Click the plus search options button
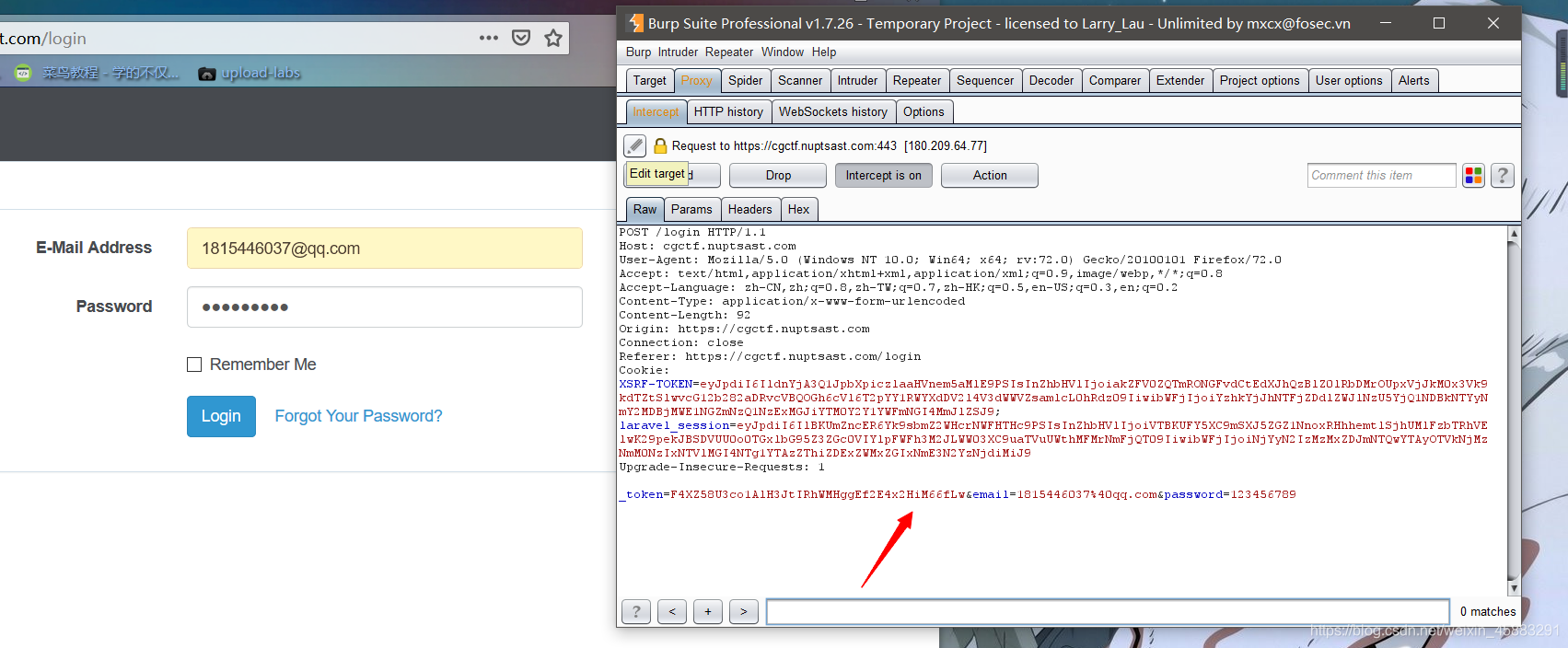 click(708, 611)
